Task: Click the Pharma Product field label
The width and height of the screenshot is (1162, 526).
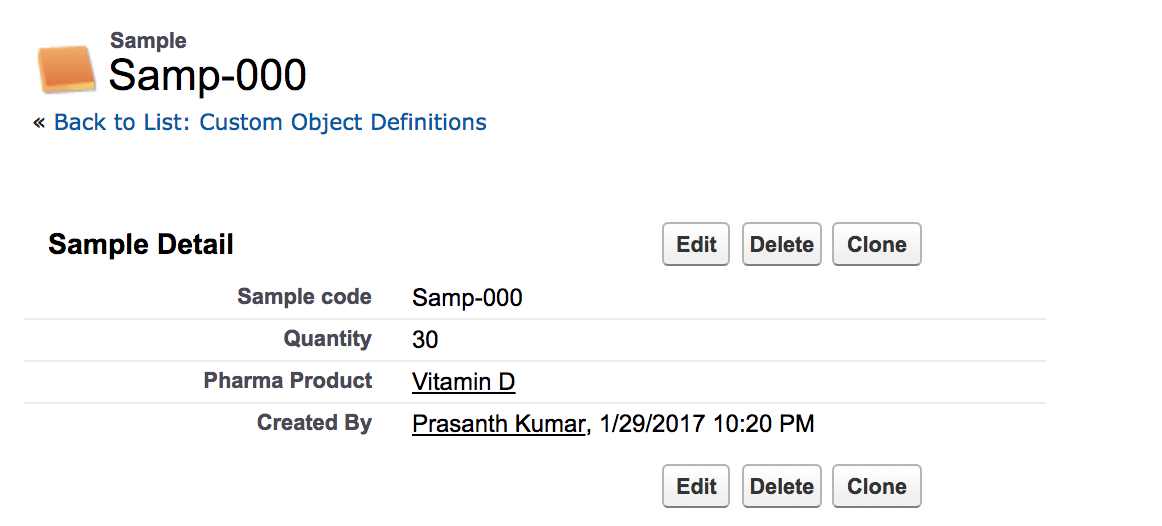Action: point(288,381)
